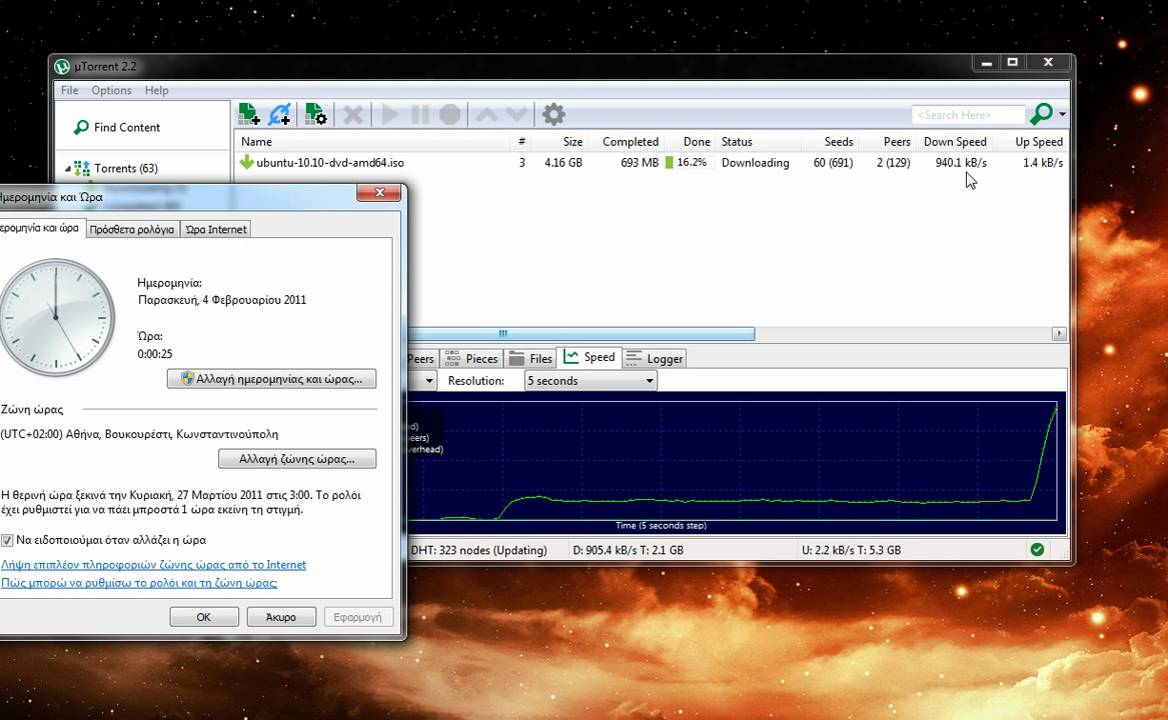
Task: Switch to the Files tab
Action: (530, 359)
